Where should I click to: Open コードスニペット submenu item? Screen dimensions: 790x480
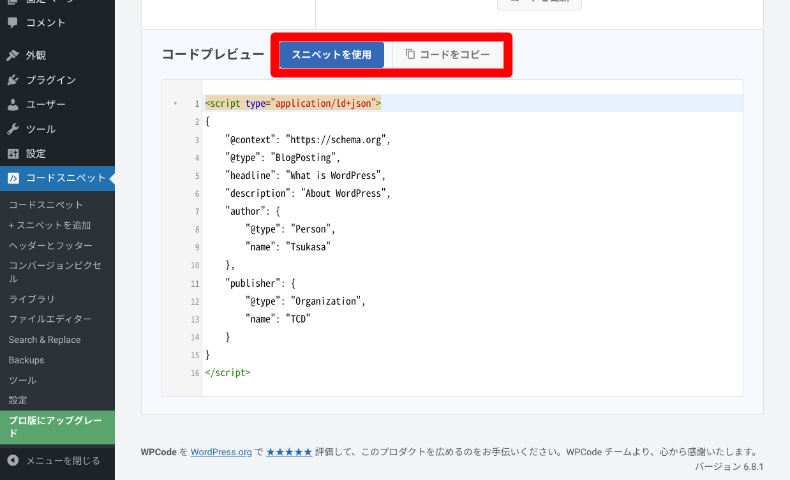[46, 205]
